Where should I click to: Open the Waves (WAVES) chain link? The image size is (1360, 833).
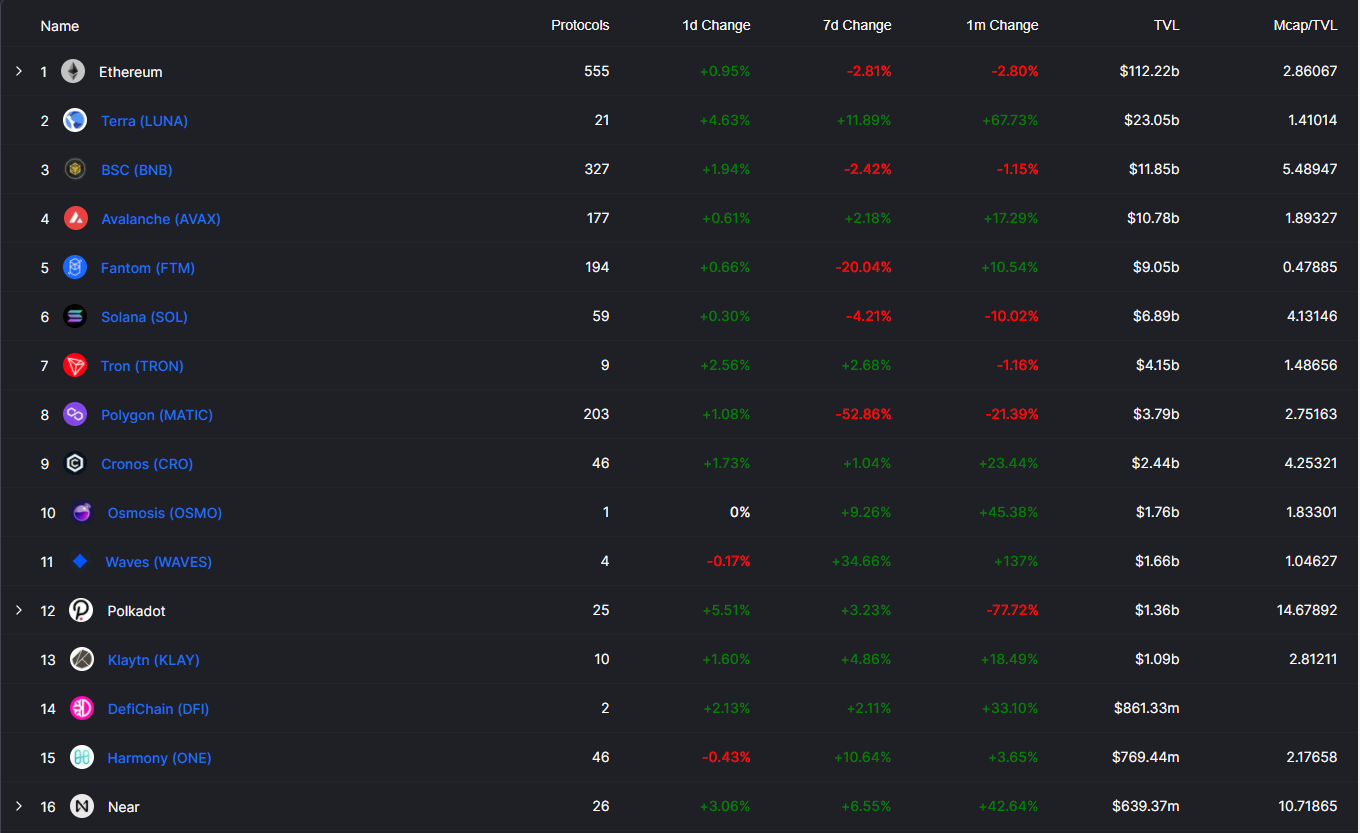[159, 562]
